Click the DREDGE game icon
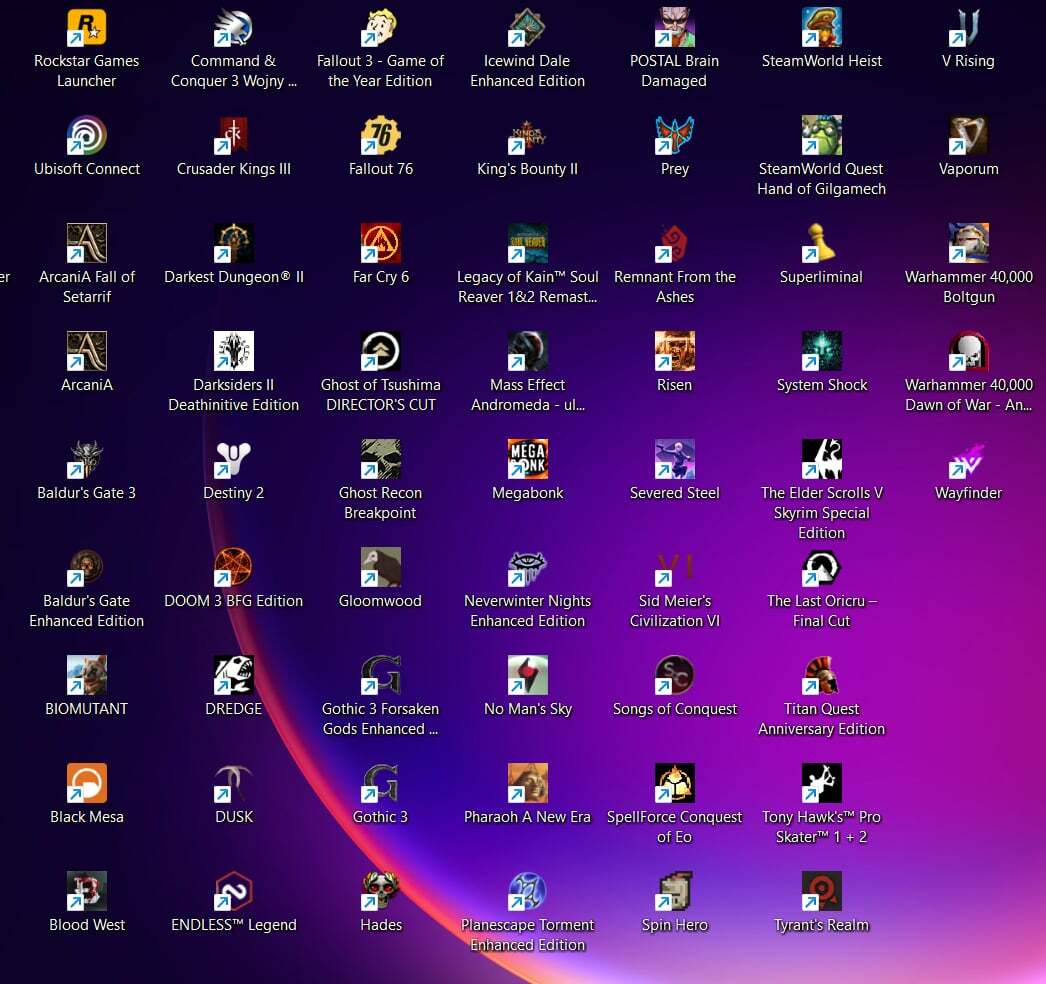1046x984 pixels. point(234,676)
